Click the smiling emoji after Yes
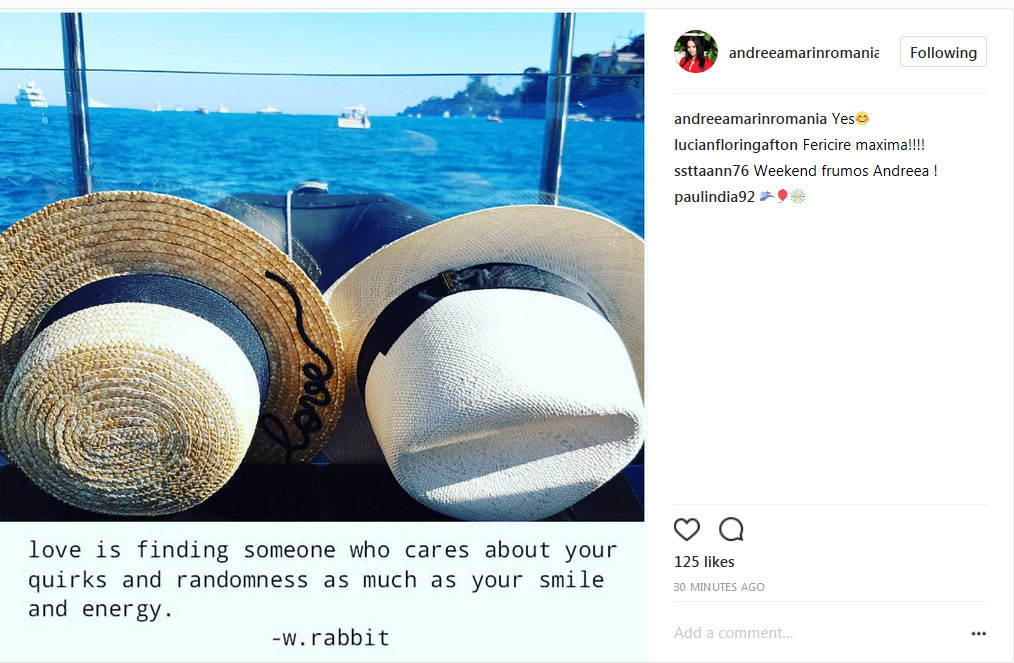This screenshot has height=663, width=1014. (x=862, y=118)
